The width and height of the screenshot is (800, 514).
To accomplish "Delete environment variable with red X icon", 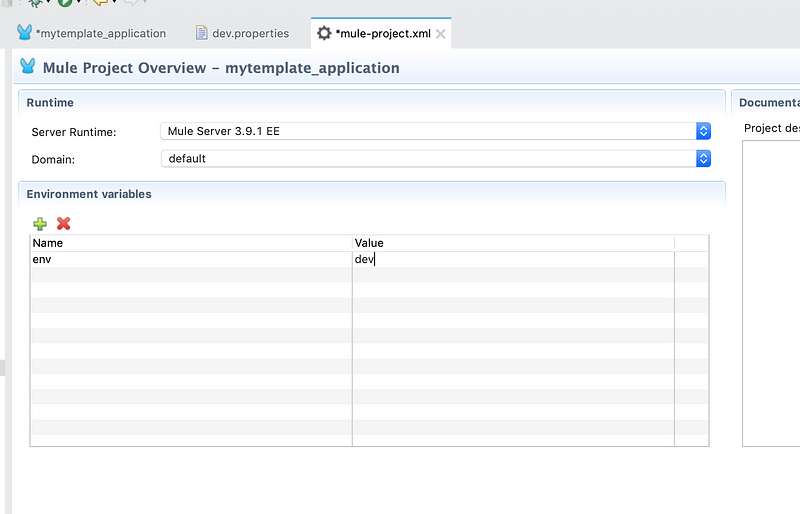I will (x=64, y=224).
